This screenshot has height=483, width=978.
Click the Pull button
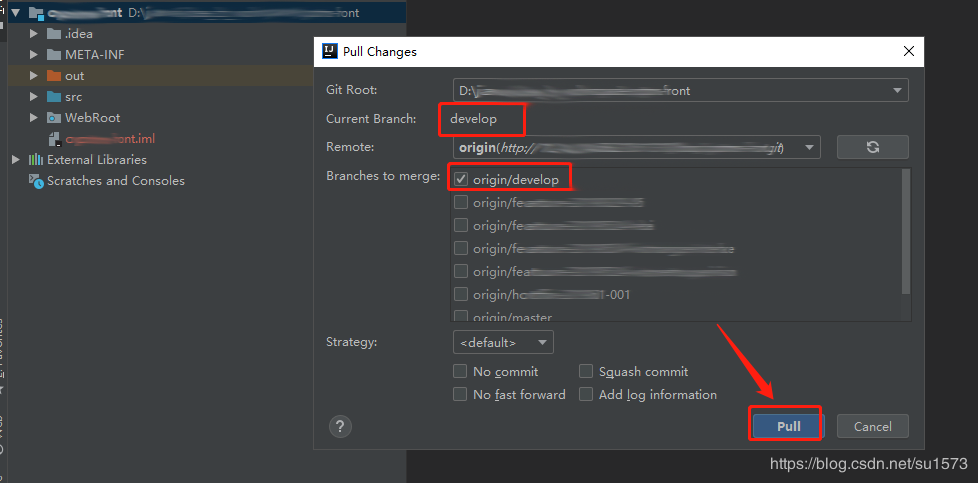(787, 426)
